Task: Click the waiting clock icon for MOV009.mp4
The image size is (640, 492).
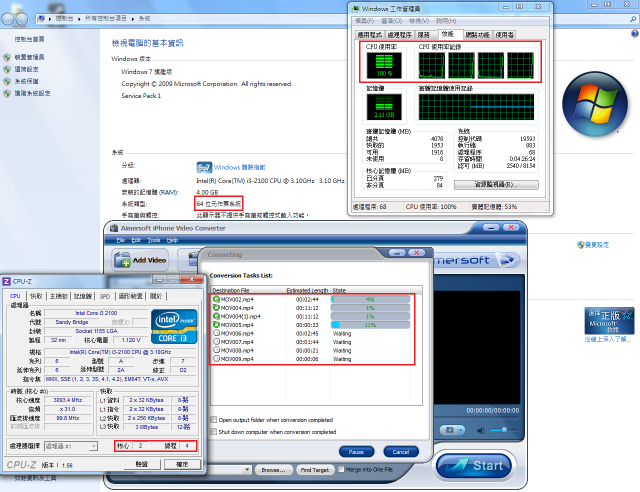Action: tap(216, 359)
